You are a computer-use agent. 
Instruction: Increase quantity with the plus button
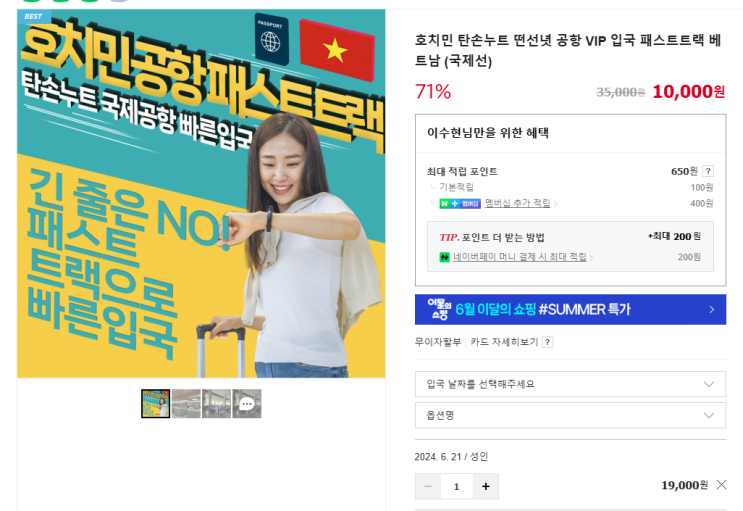485,486
